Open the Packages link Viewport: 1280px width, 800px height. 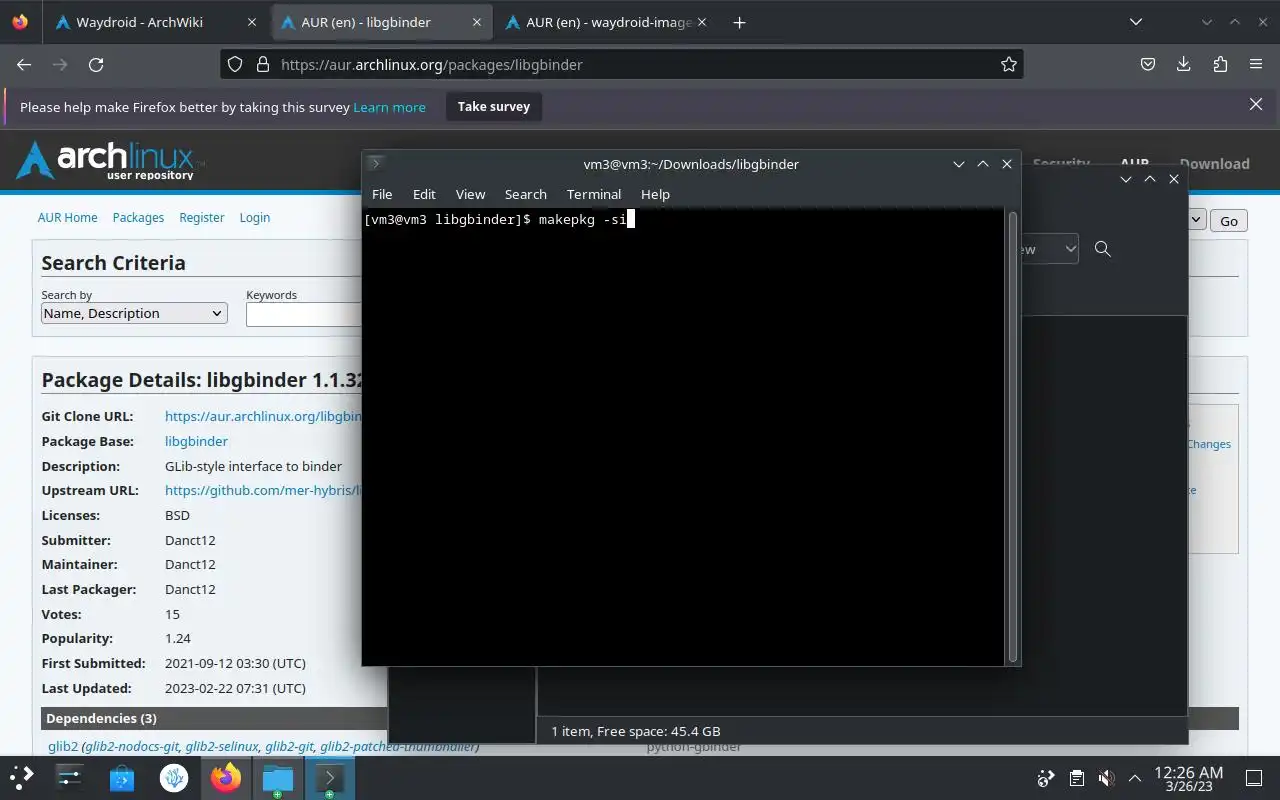coord(138,217)
